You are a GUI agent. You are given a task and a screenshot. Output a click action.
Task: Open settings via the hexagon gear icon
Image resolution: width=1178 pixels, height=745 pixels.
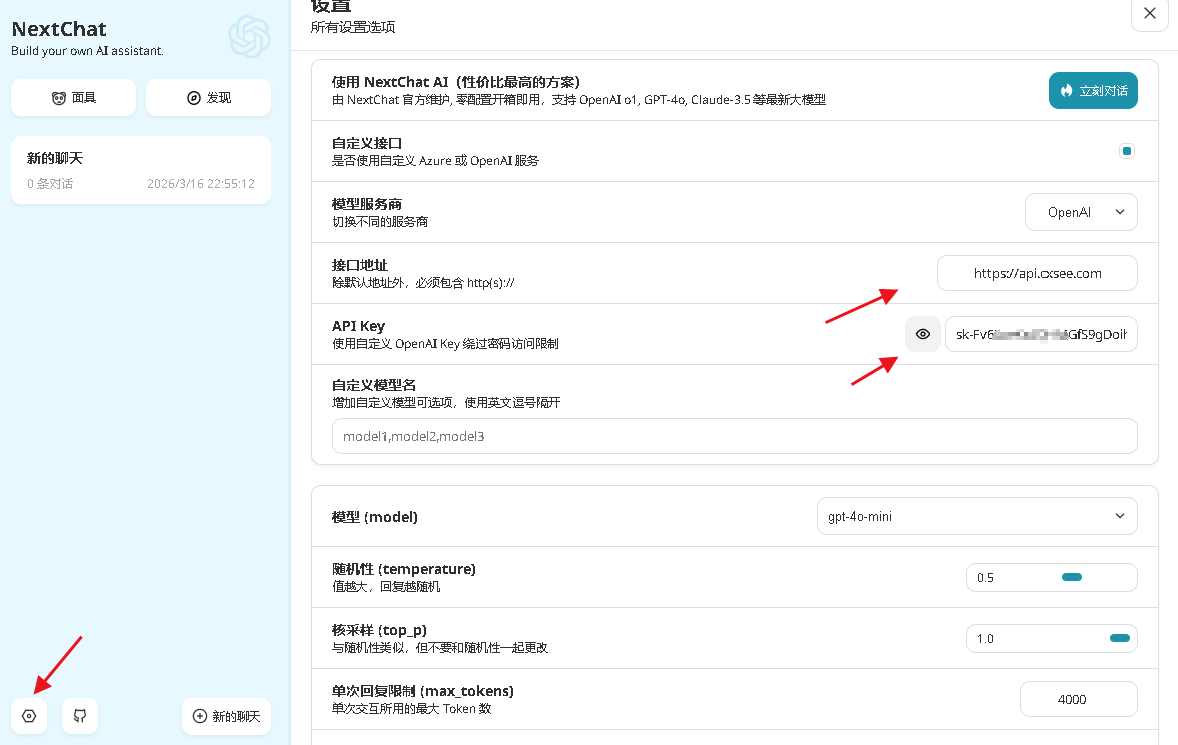click(x=29, y=716)
